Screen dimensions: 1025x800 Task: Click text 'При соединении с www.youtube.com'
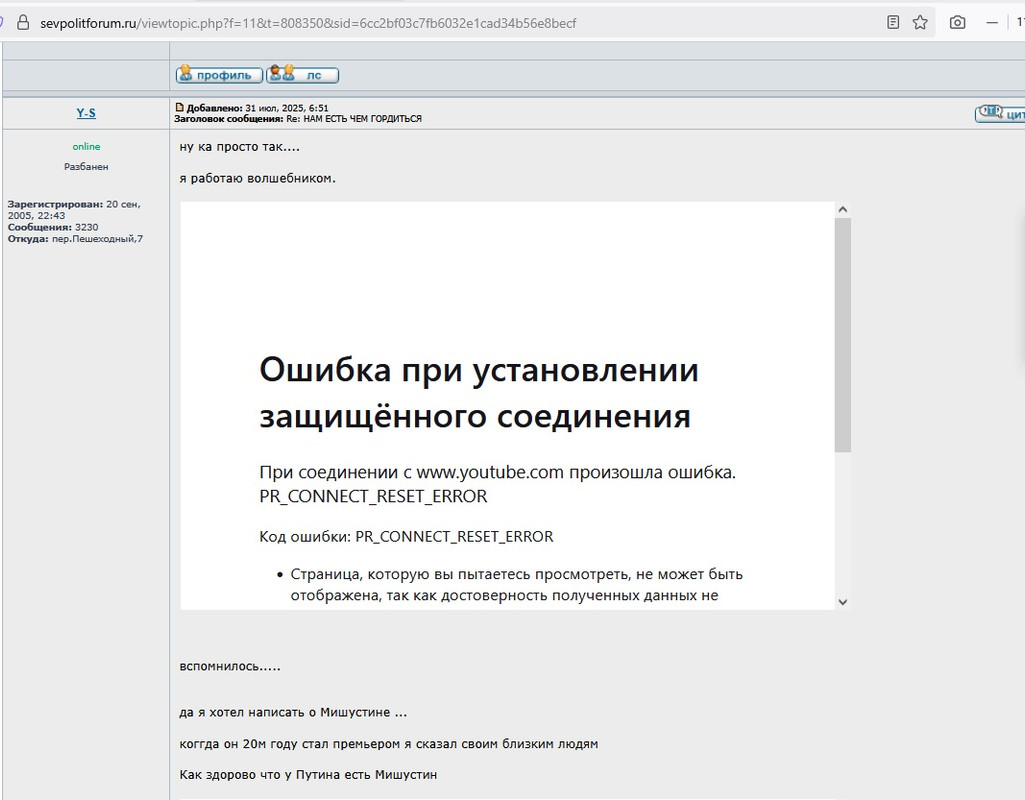[x=411, y=473]
